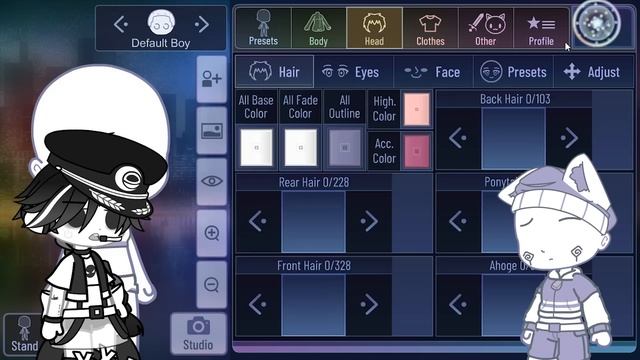Open the Presets category tab

click(263, 28)
